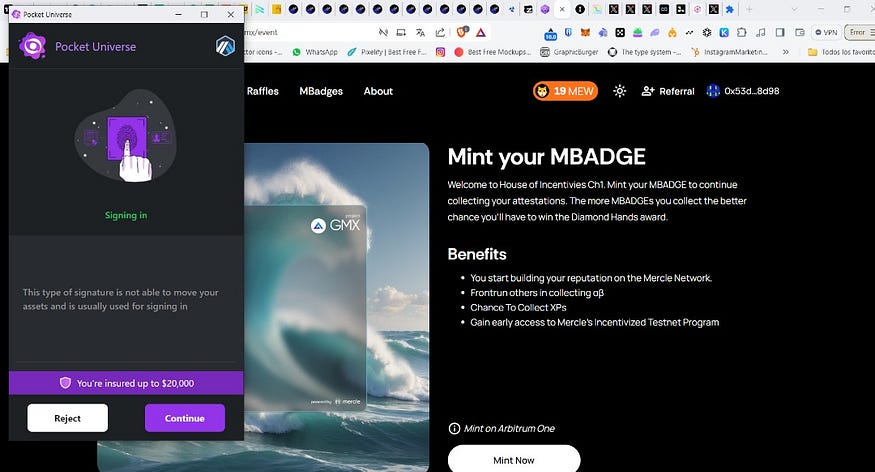Screen dimensions: 875x472
Task: Open the Raffles page
Action: click(262, 91)
